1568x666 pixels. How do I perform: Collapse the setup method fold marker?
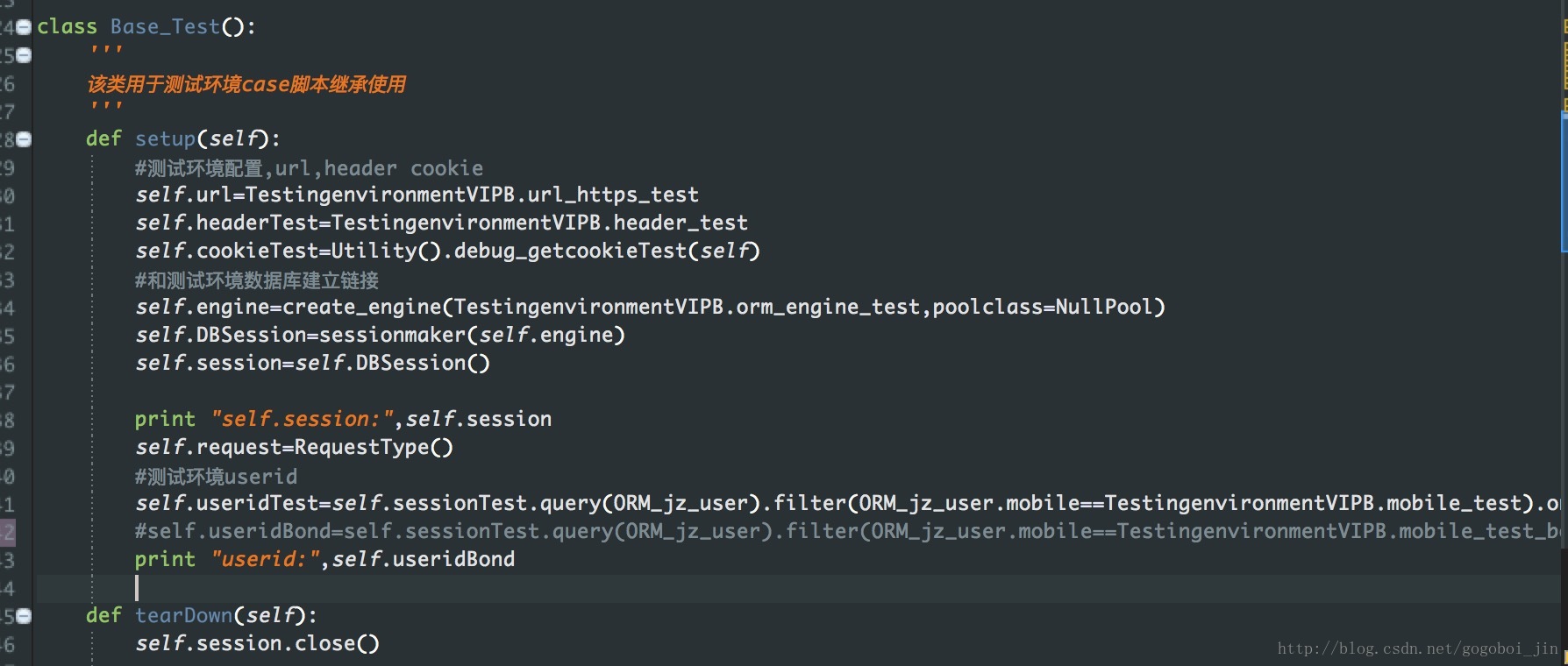pos(24,139)
